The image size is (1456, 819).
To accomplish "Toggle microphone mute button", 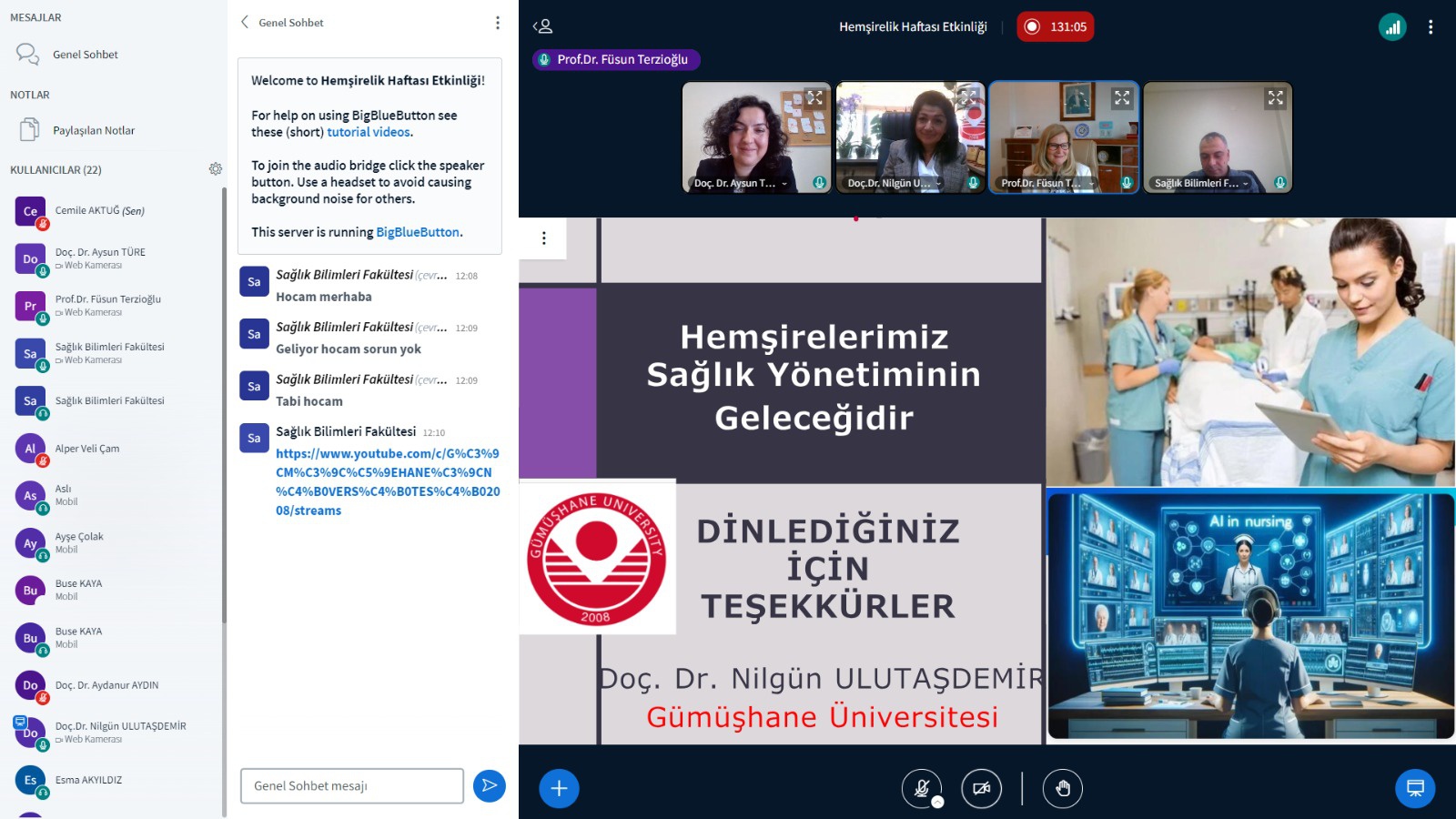I will pyautogui.click(x=921, y=788).
